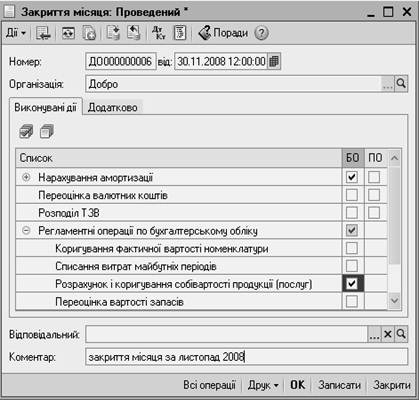Uncheck БО box for Нарахування амортизації
Image resolution: width=419 pixels, height=400 pixels.
coord(352,177)
